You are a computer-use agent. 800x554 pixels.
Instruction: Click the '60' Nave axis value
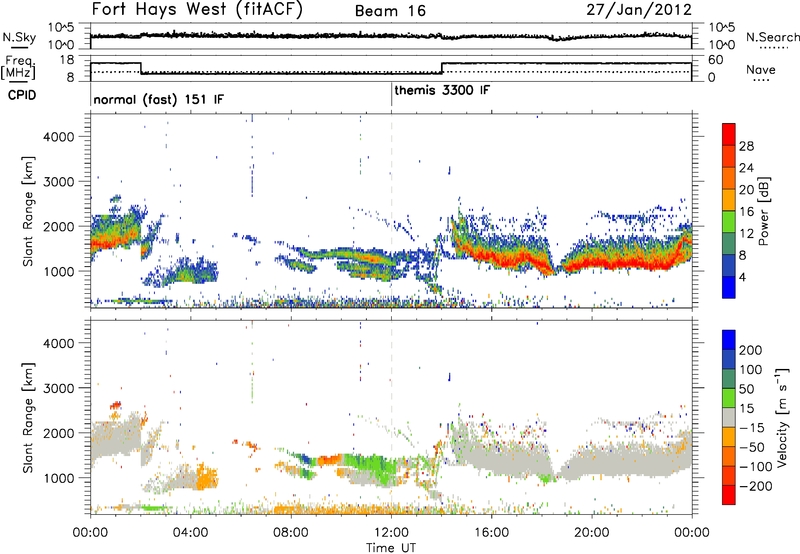715,60
